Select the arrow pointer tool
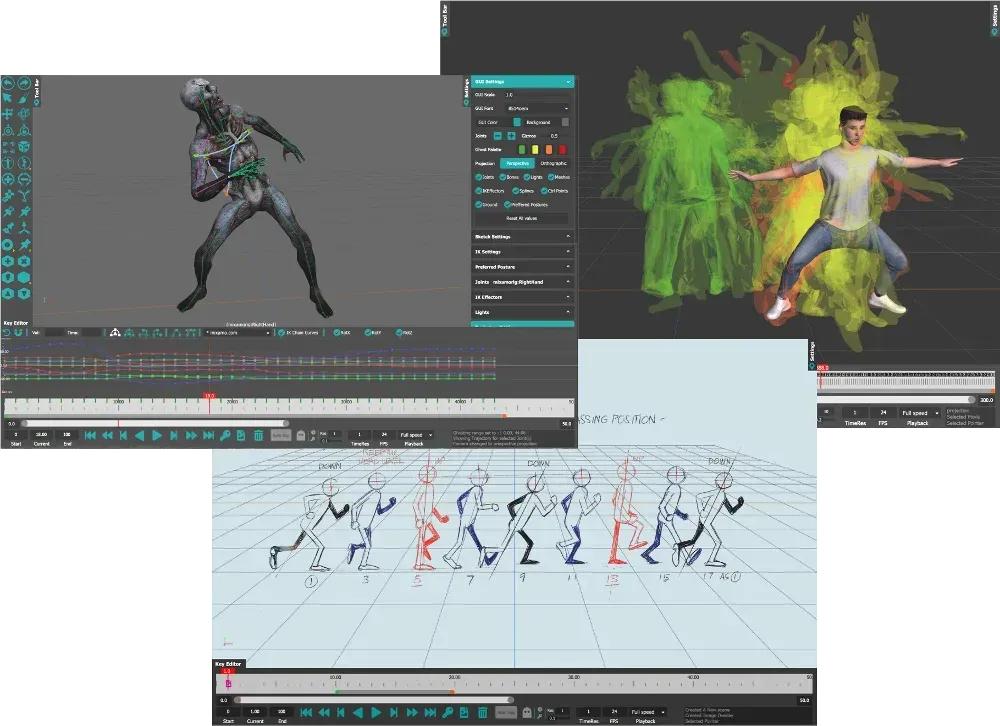 point(8,98)
